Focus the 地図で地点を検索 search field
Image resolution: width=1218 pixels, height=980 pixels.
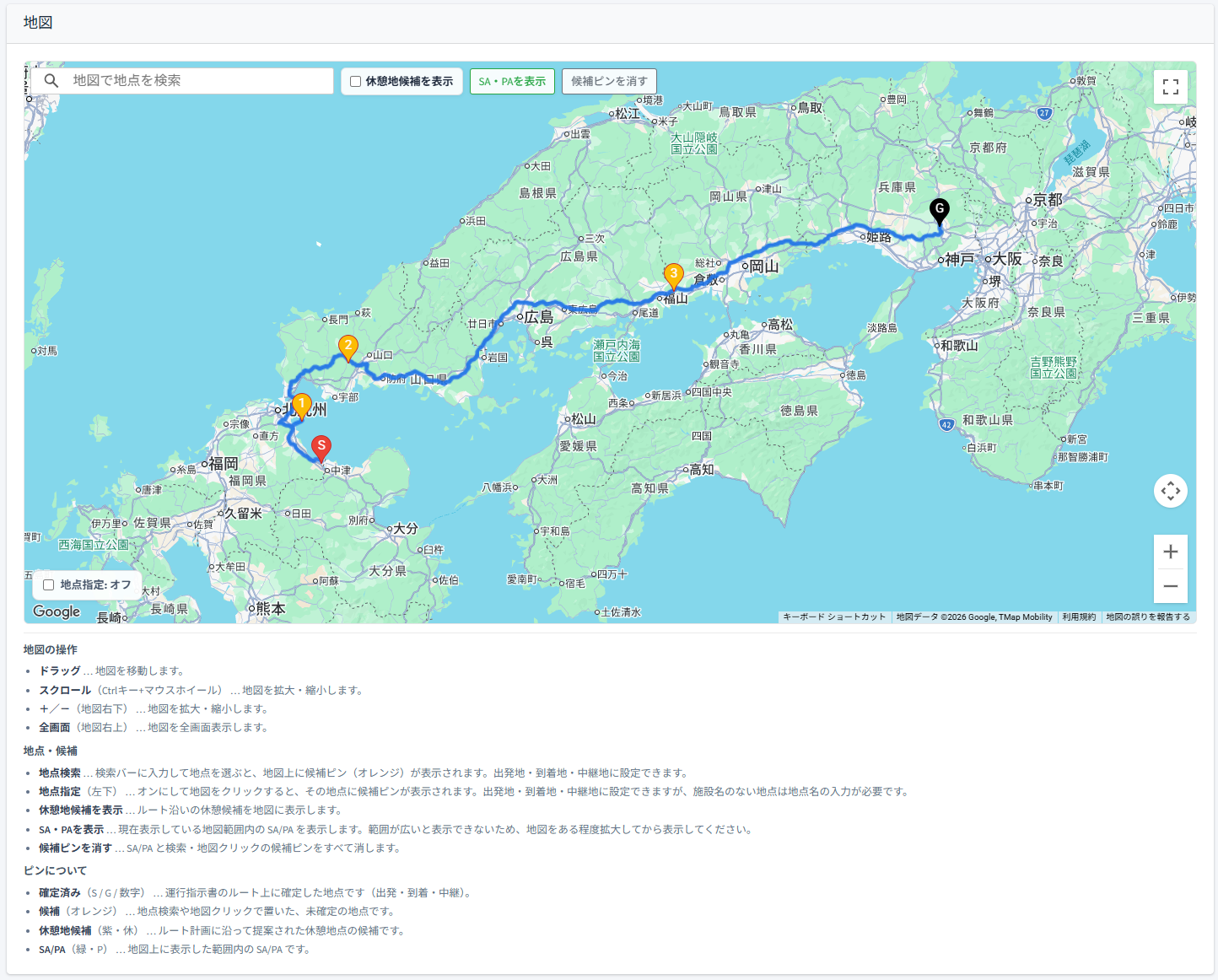pyautogui.click(x=182, y=81)
